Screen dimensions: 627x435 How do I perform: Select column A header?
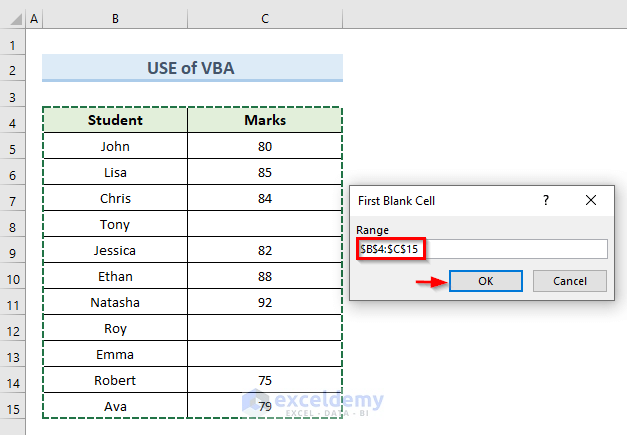click(34, 19)
